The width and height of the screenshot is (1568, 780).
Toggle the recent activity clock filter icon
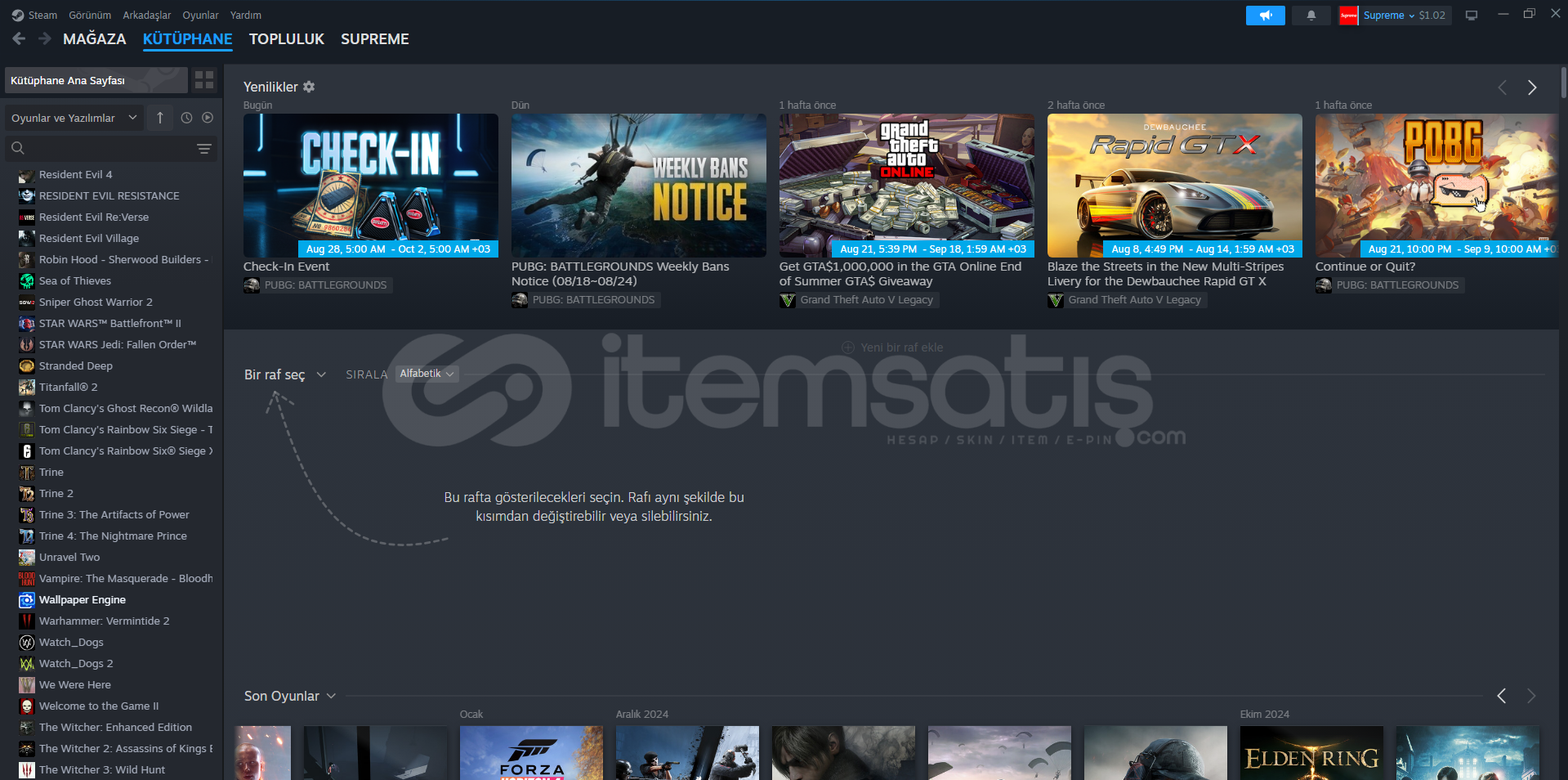(186, 118)
